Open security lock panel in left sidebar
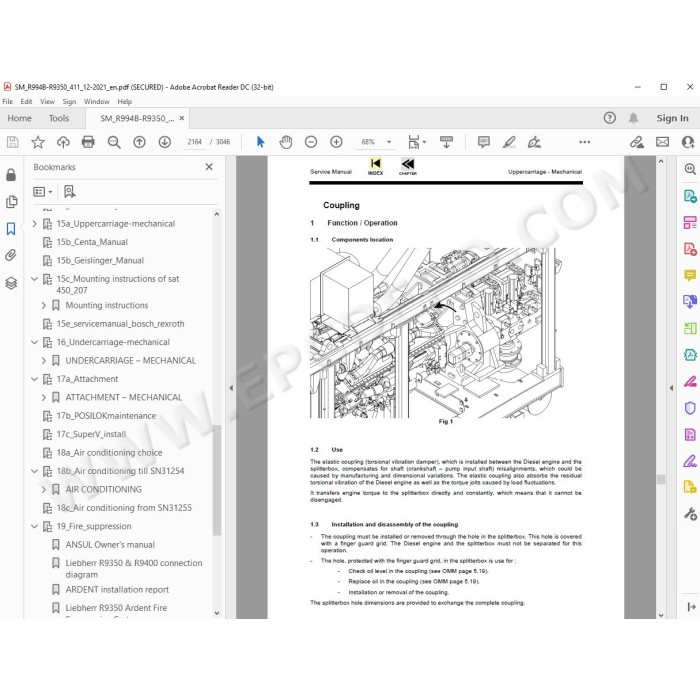Viewport: 700px width, 700px height. [x=11, y=175]
